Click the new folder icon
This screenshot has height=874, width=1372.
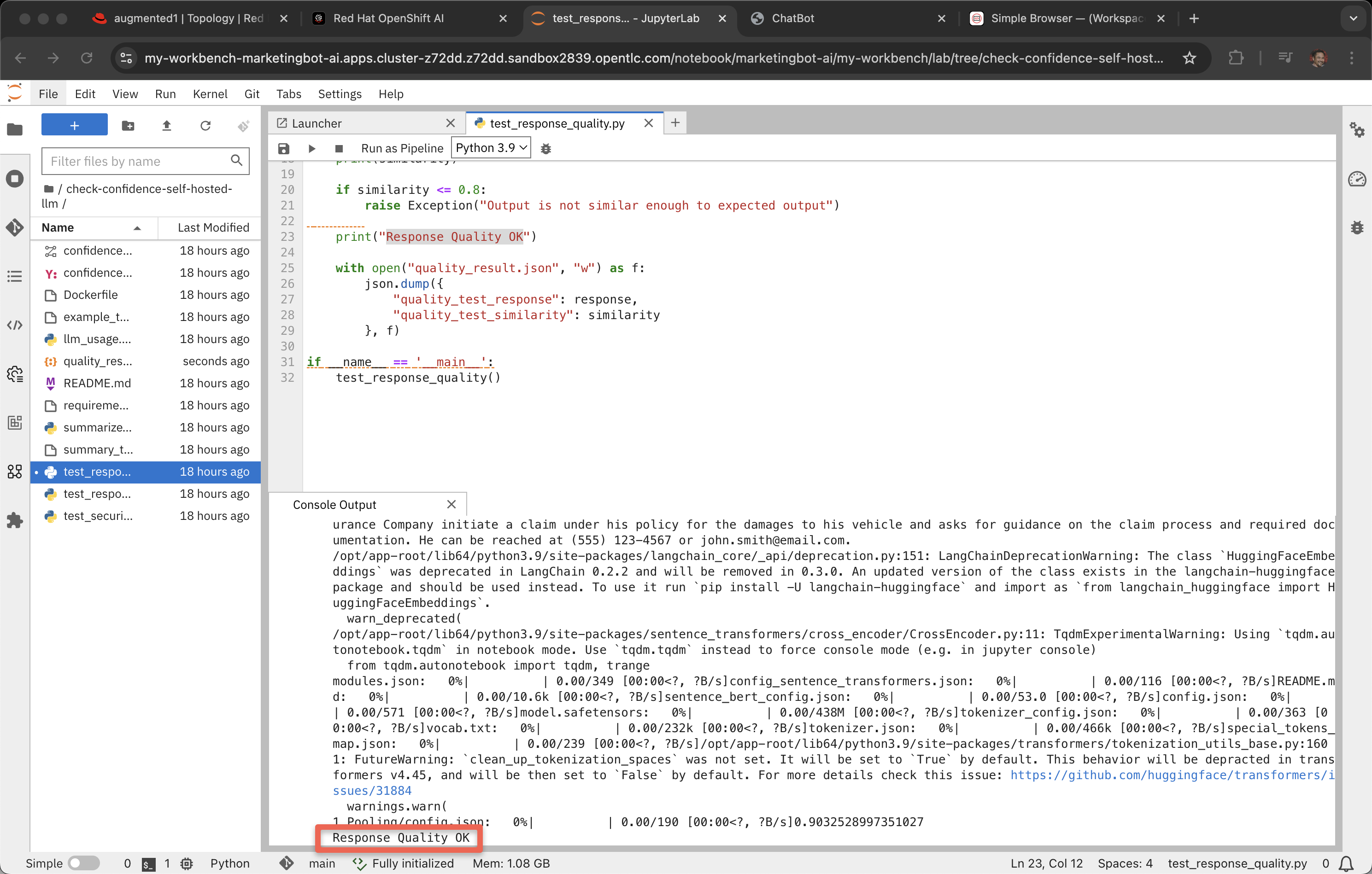click(128, 125)
